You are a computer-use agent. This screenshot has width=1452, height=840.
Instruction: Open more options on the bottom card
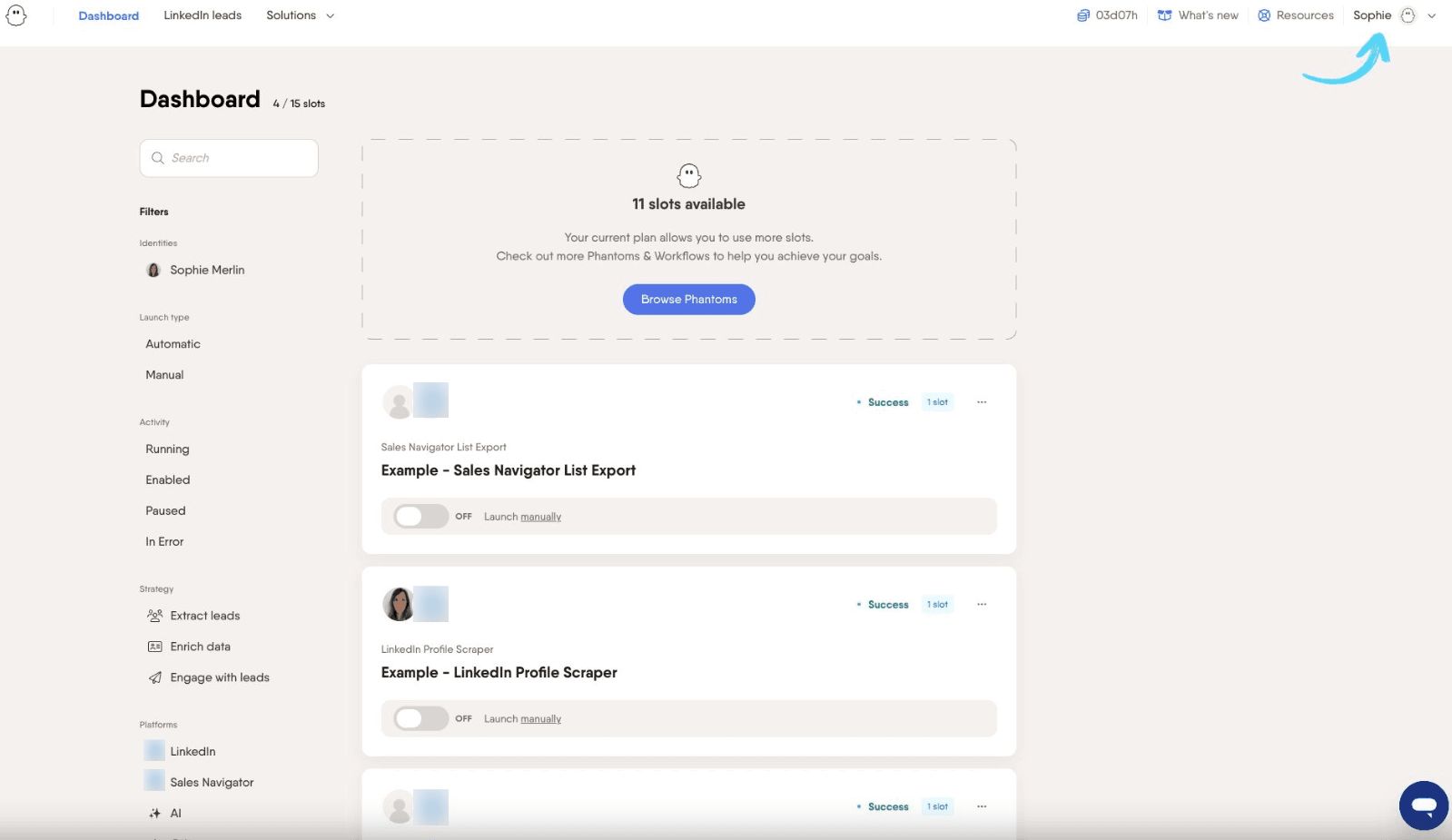pos(982,806)
